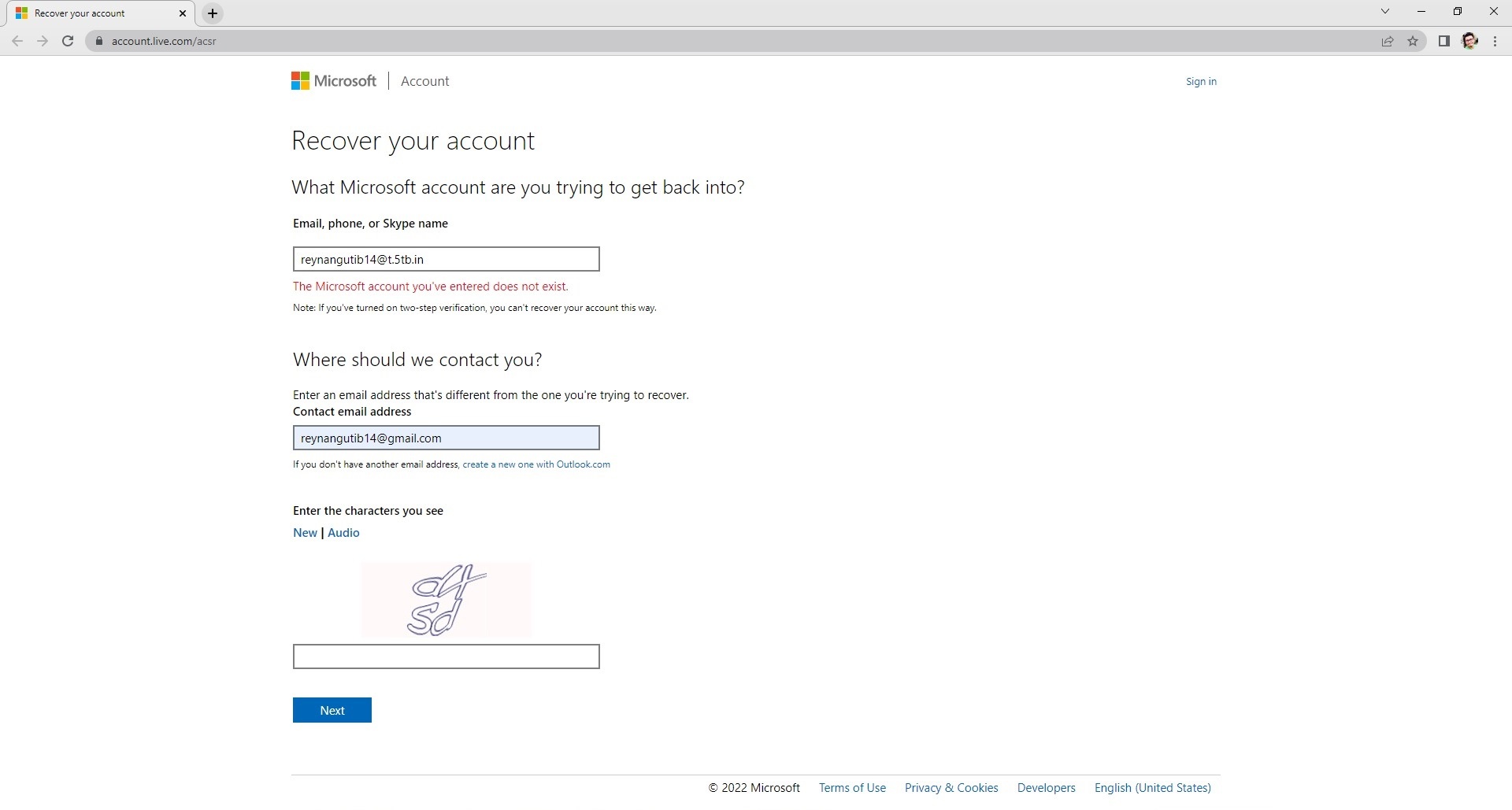Open the tab search chevron
1512x810 pixels.
1385,11
